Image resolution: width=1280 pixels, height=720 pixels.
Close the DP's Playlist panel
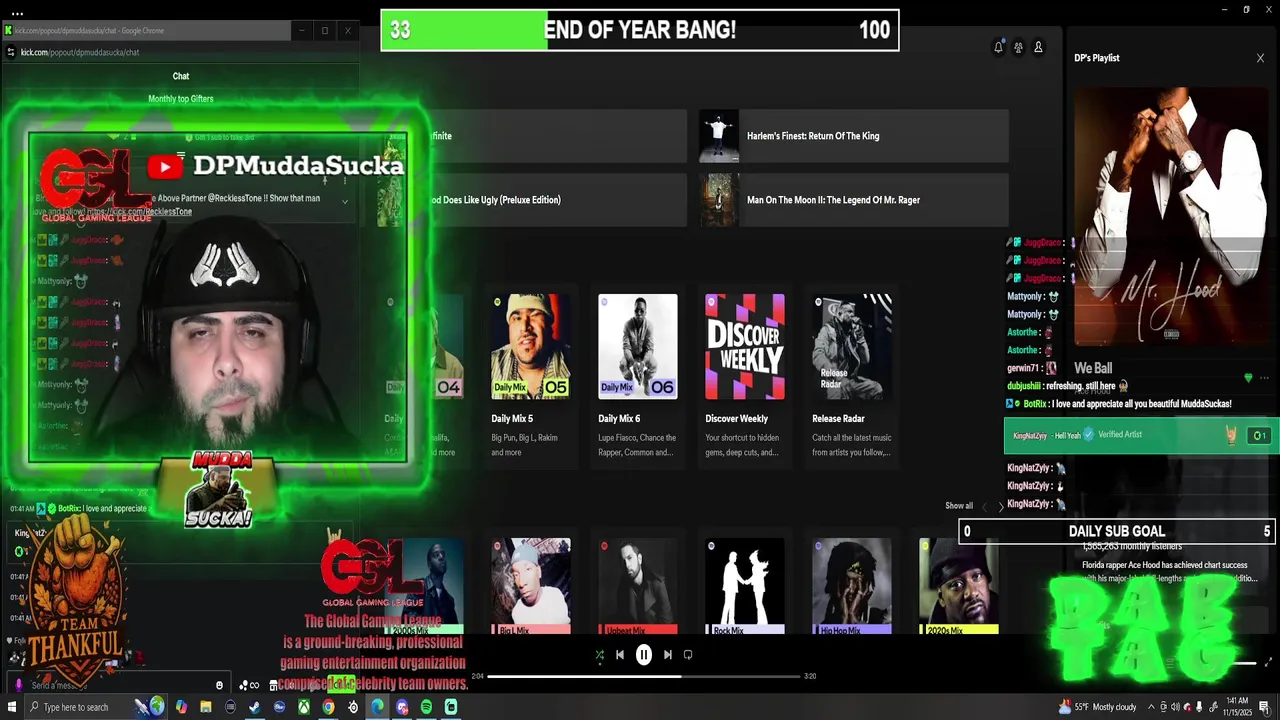pos(1260,58)
